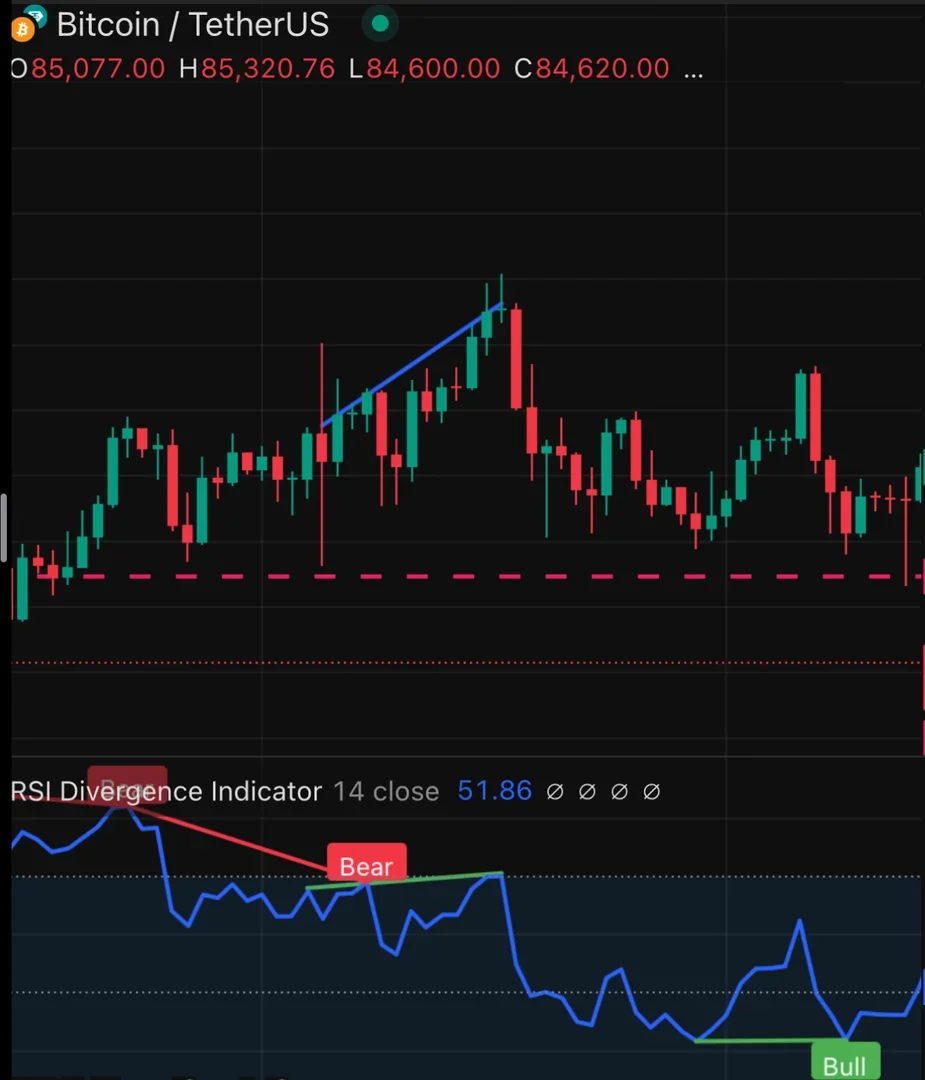Open the RSI Divergence Indicator legend title
Image resolution: width=925 pixels, height=1080 pixels.
[x=167, y=791]
